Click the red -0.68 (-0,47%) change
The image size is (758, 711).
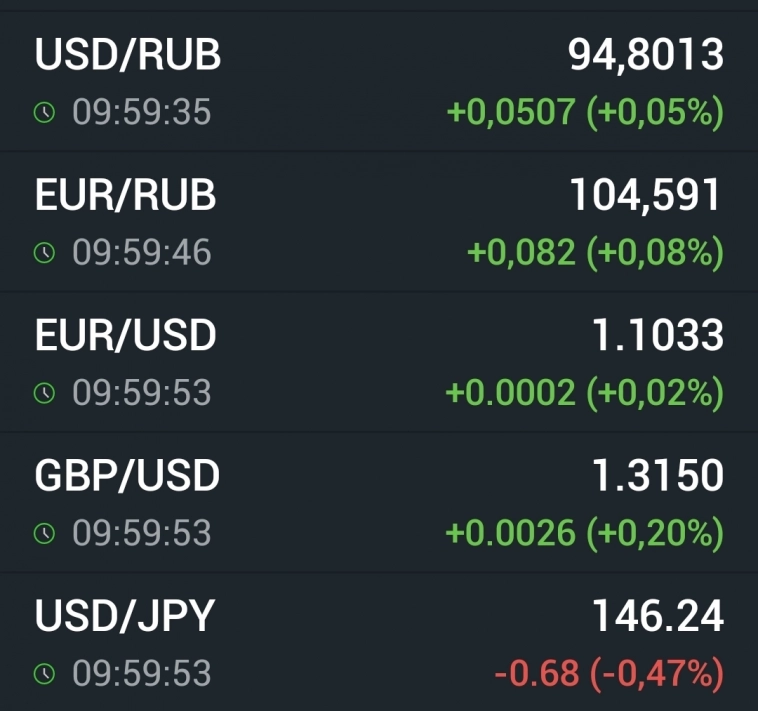[609, 674]
